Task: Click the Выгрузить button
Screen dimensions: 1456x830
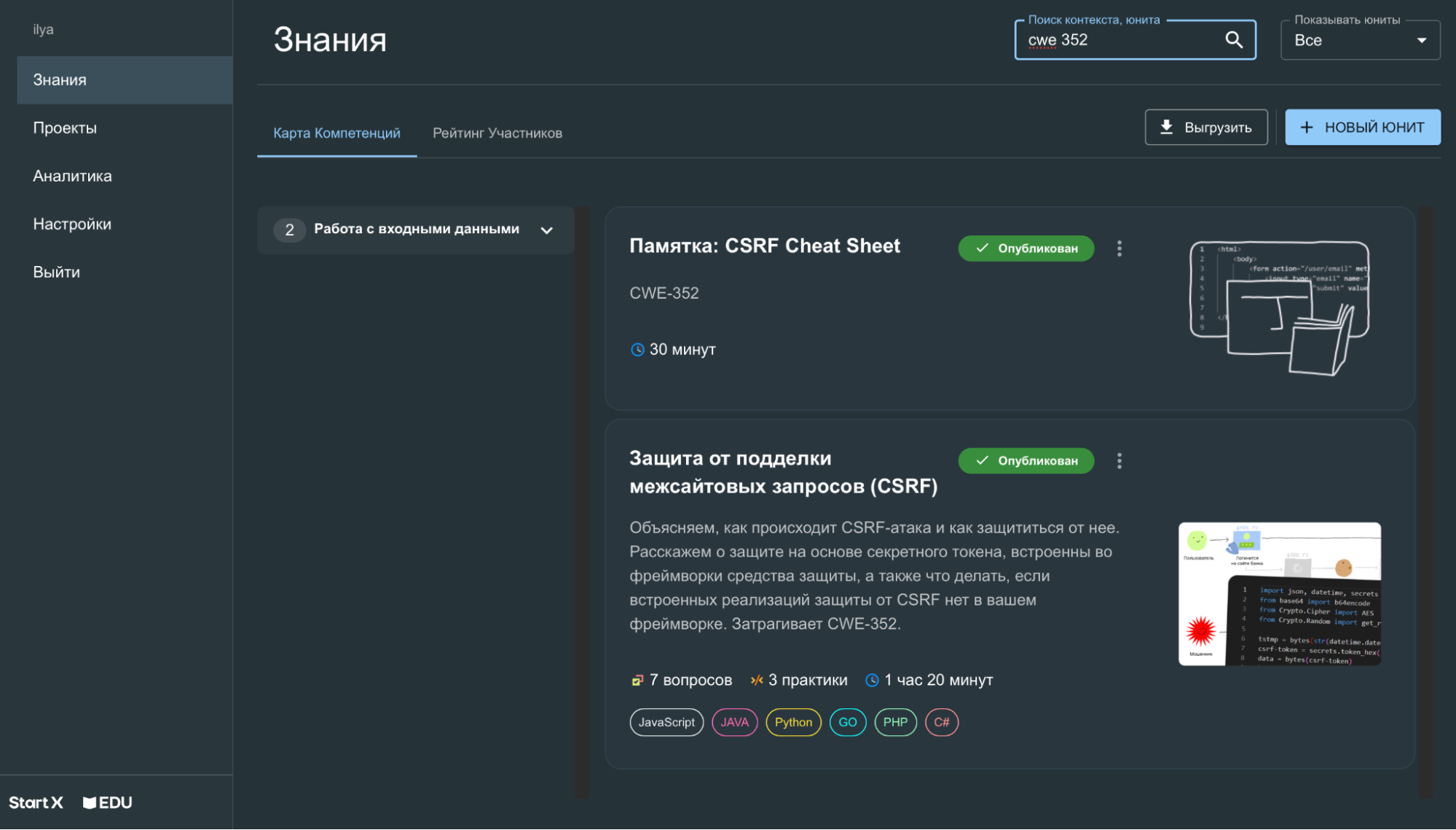Action: [1205, 128]
